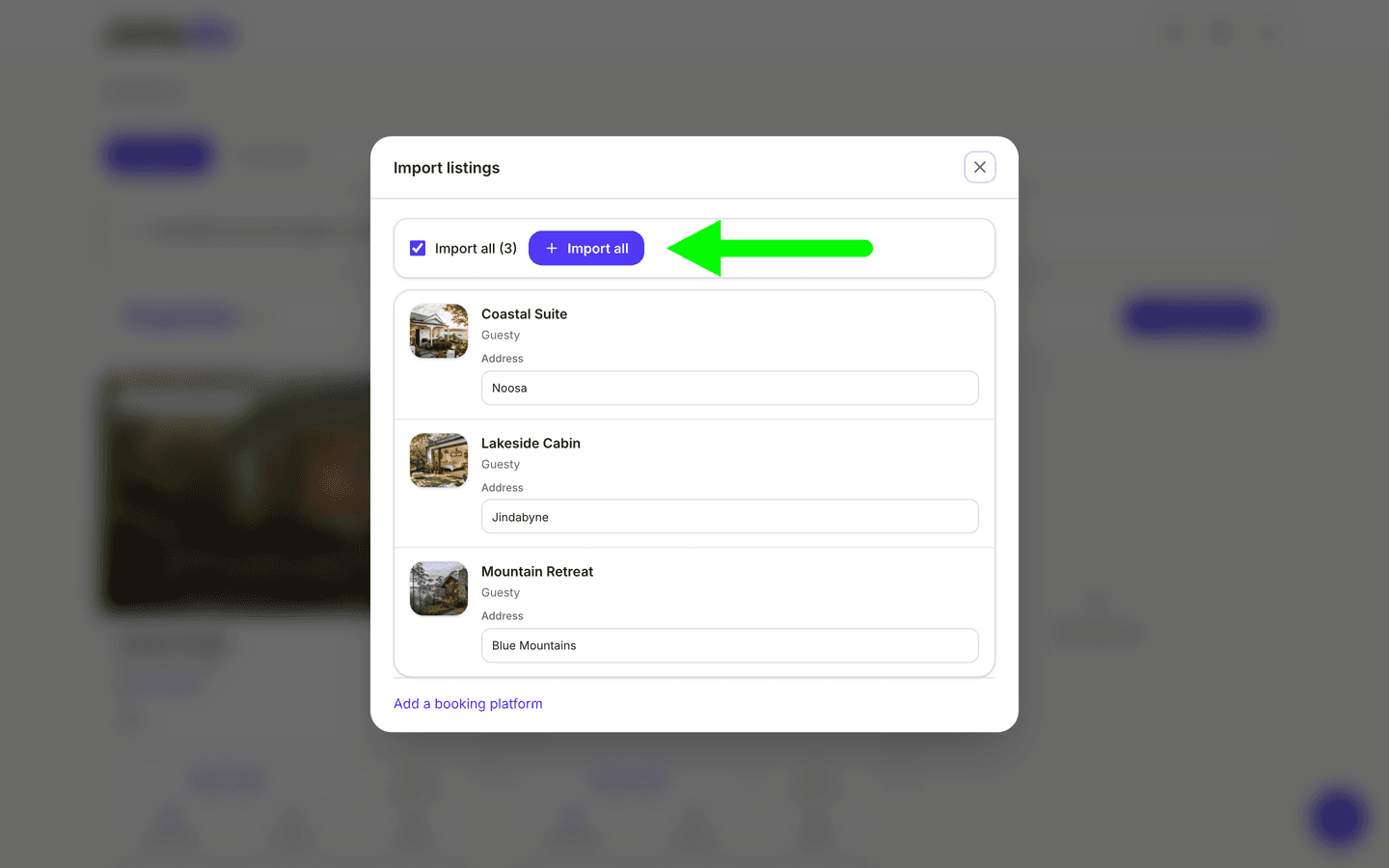Uncheck the Import all (3) checkbox
The width and height of the screenshot is (1389, 868).
(x=418, y=248)
